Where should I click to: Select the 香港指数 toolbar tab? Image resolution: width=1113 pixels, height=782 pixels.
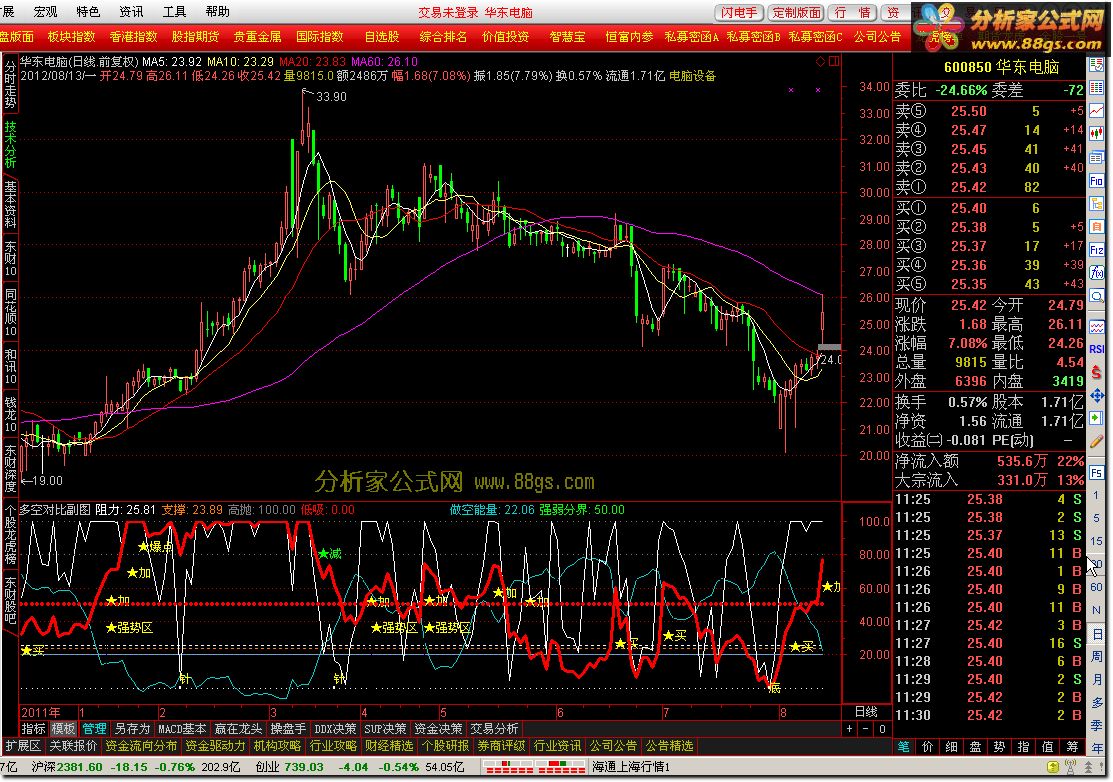point(133,36)
